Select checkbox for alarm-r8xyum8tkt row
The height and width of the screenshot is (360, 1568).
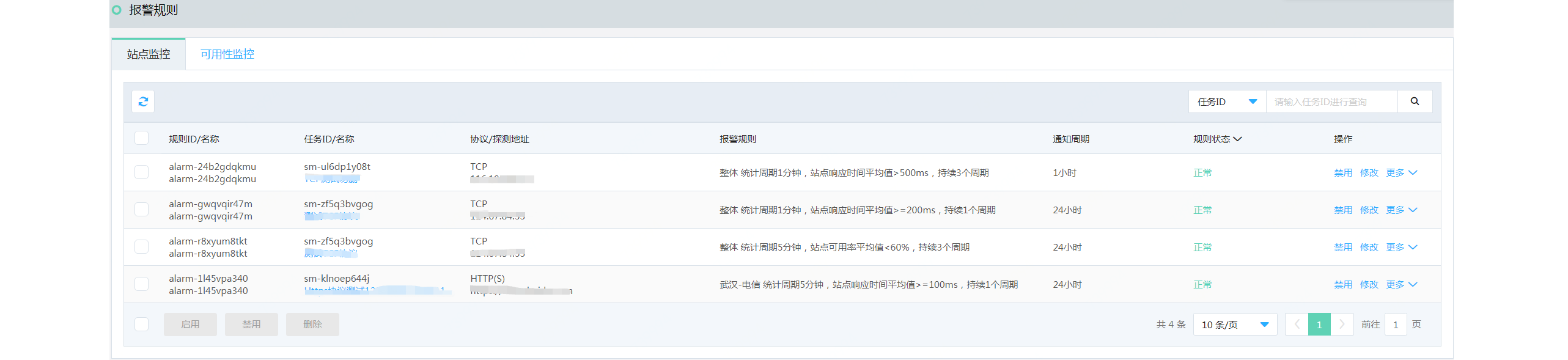point(141,247)
